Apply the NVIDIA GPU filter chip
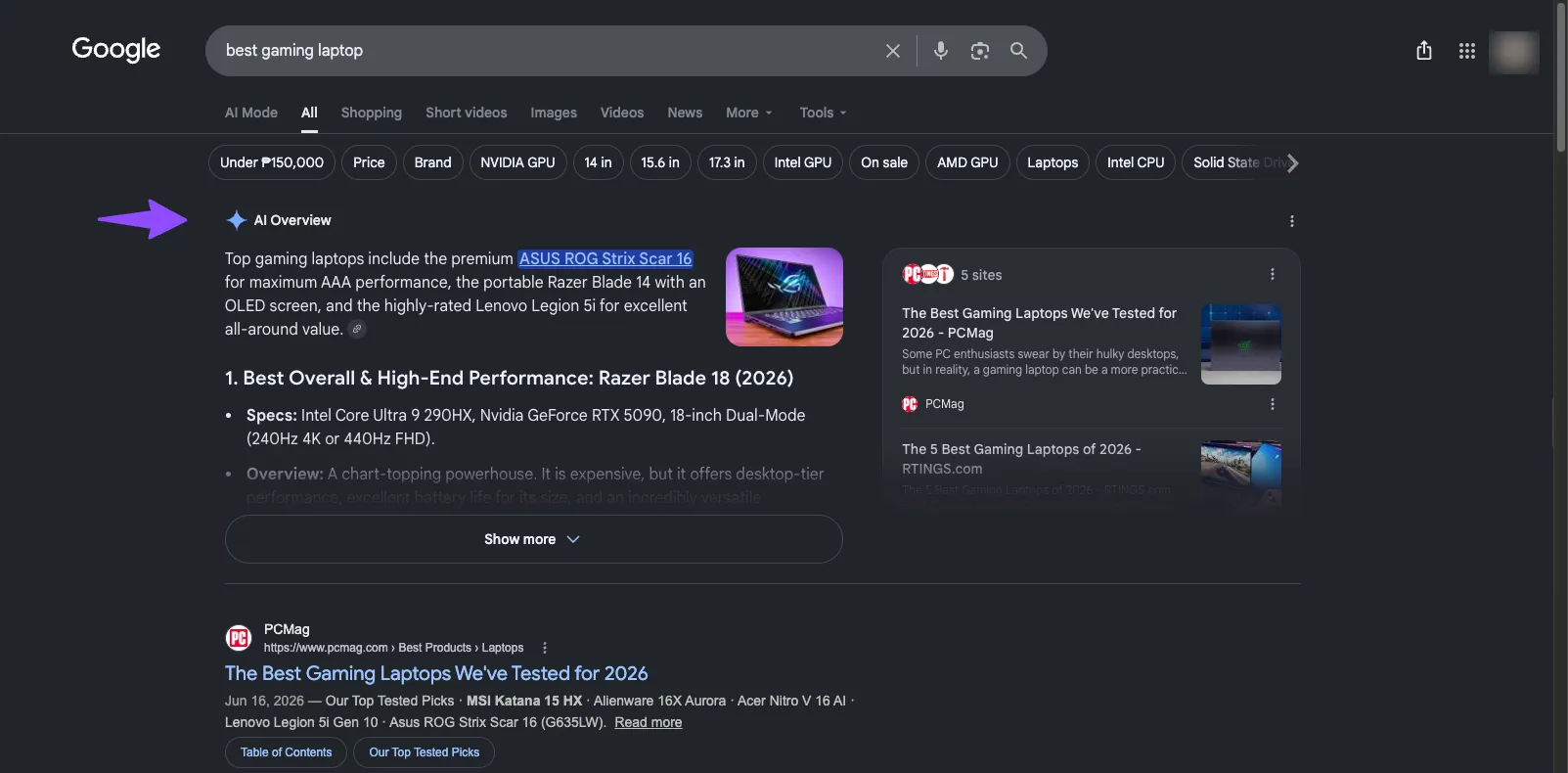 pyautogui.click(x=517, y=162)
